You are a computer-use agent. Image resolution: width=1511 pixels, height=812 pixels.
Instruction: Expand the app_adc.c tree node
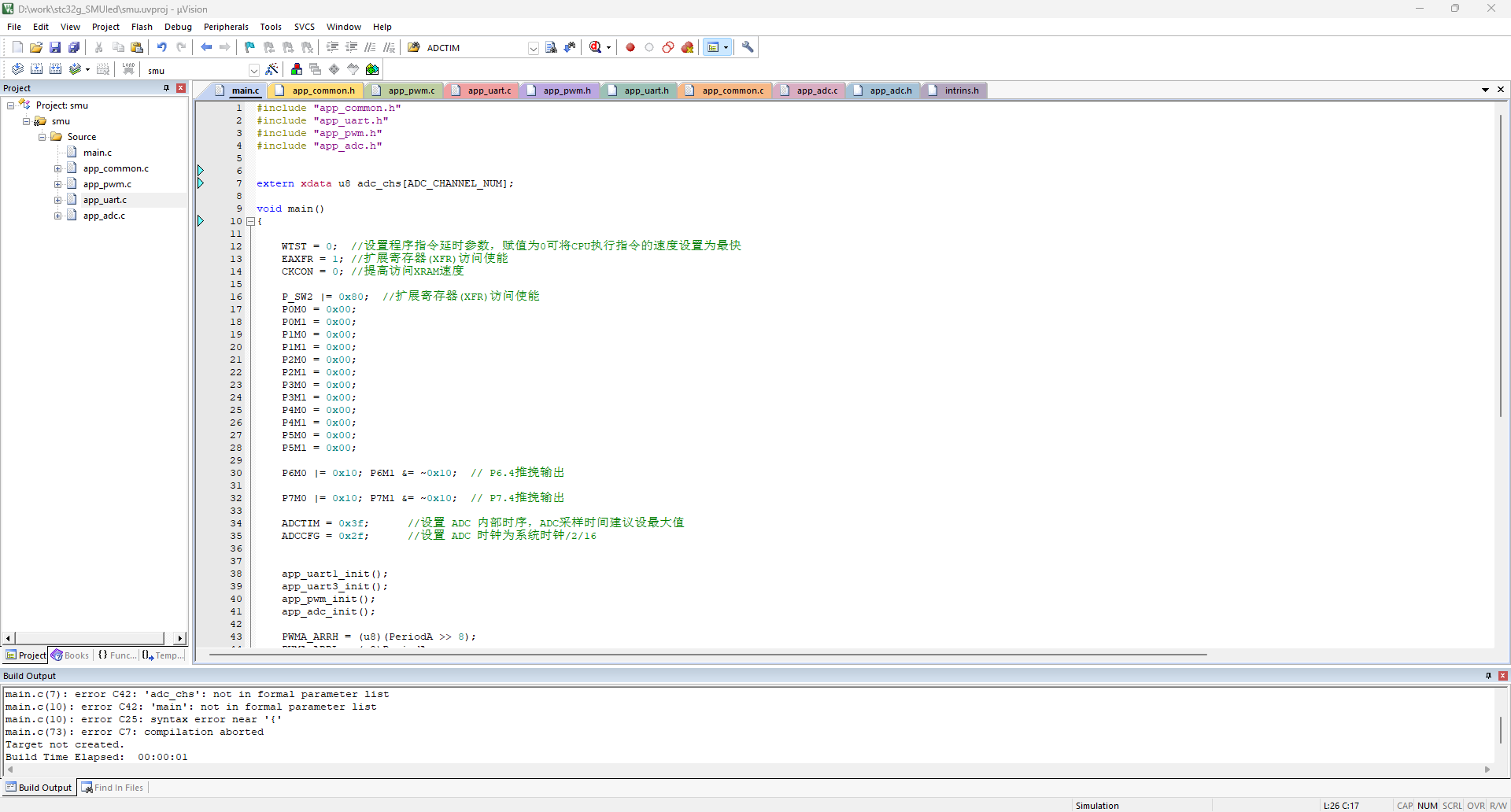click(58, 216)
